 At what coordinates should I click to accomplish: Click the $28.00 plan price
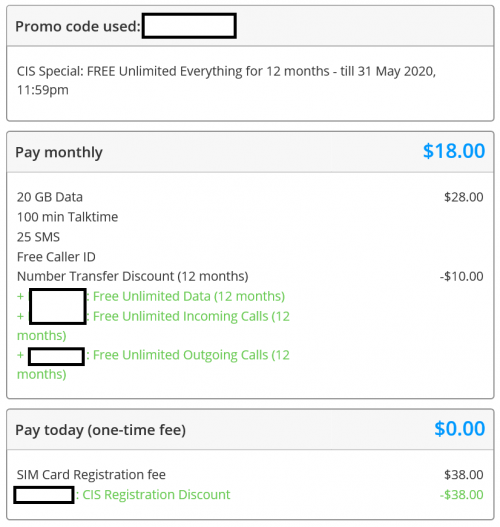pos(464,197)
